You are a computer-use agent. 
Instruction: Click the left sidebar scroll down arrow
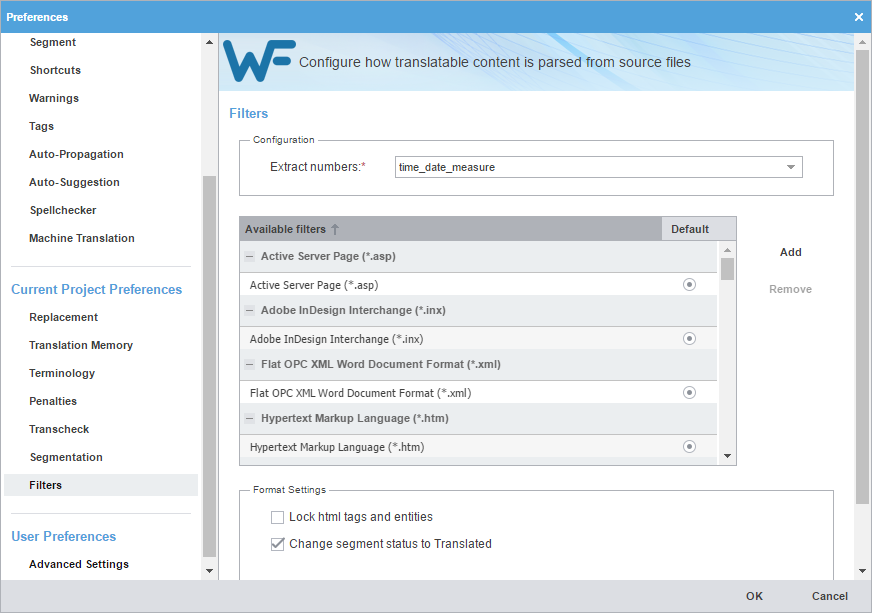tap(209, 571)
